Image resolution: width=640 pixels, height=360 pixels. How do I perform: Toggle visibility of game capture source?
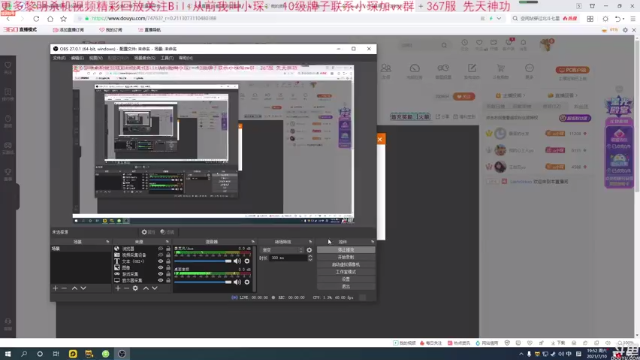point(160,274)
